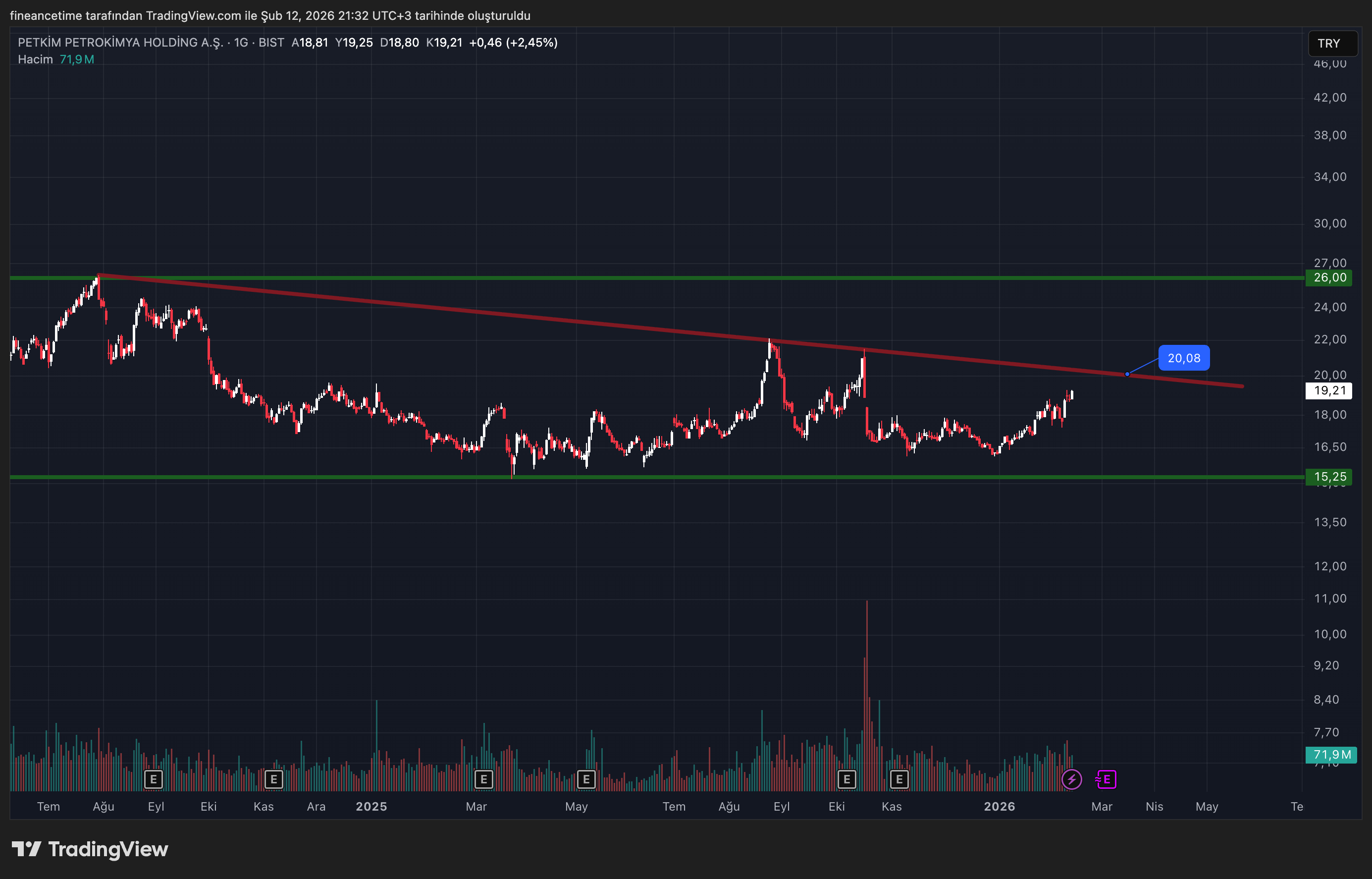Click the E earnings marker near Kas 2025
The height and width of the screenshot is (879, 1372).
(899, 779)
